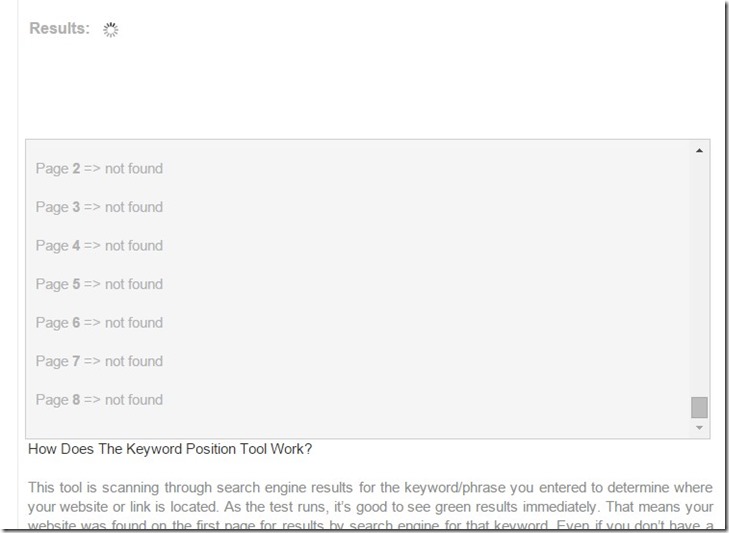Click the bold number 5 in results

[76, 284]
